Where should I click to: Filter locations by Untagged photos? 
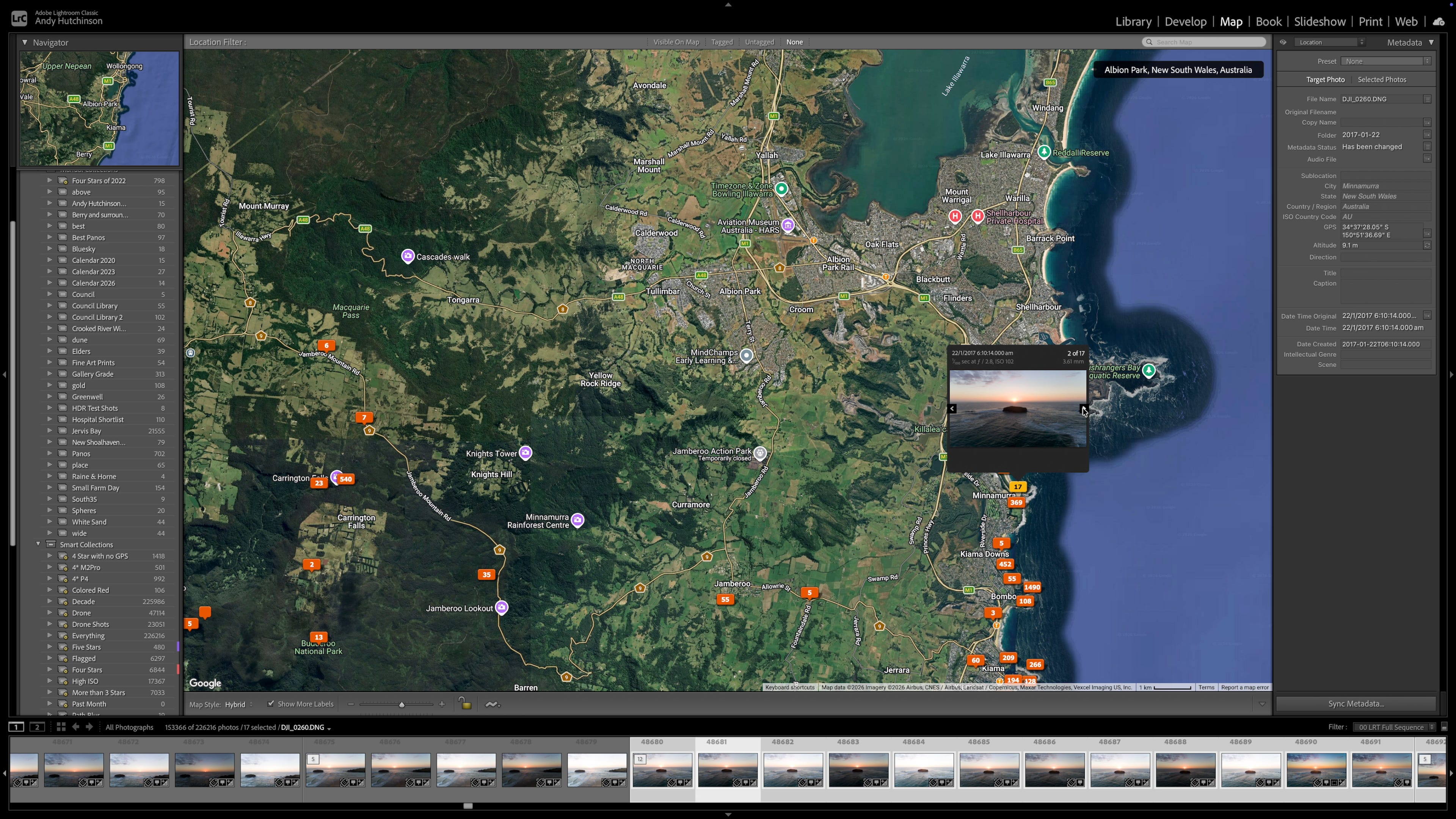(x=759, y=42)
